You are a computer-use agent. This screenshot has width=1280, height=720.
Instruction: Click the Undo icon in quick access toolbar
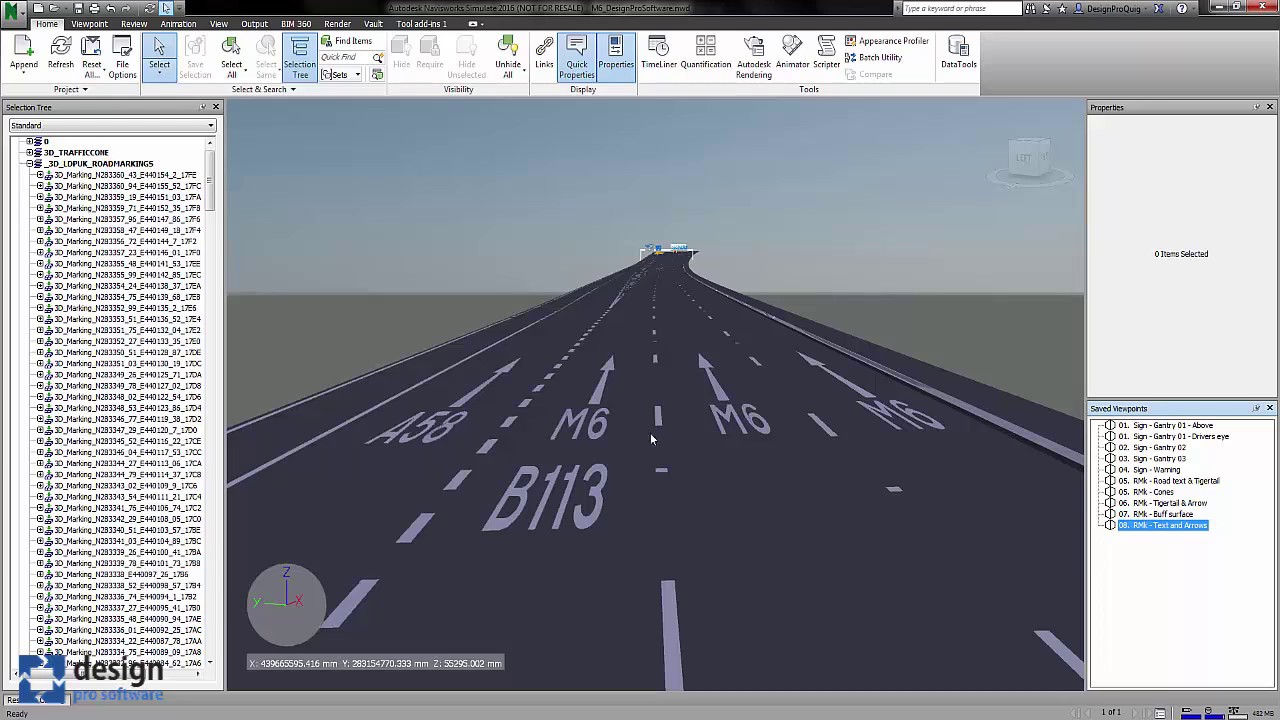tap(110, 8)
